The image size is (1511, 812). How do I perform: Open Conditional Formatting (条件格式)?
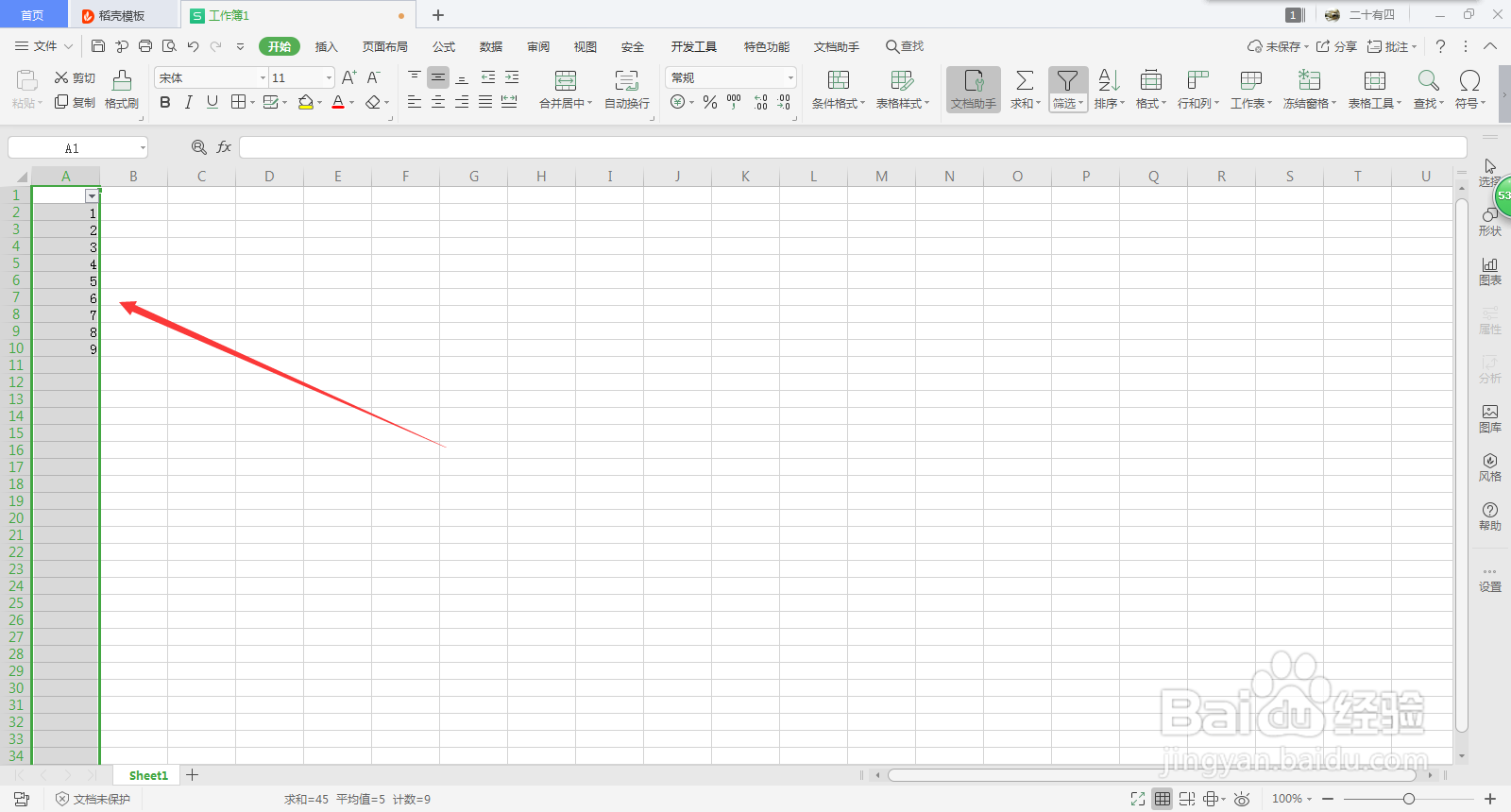click(x=839, y=90)
